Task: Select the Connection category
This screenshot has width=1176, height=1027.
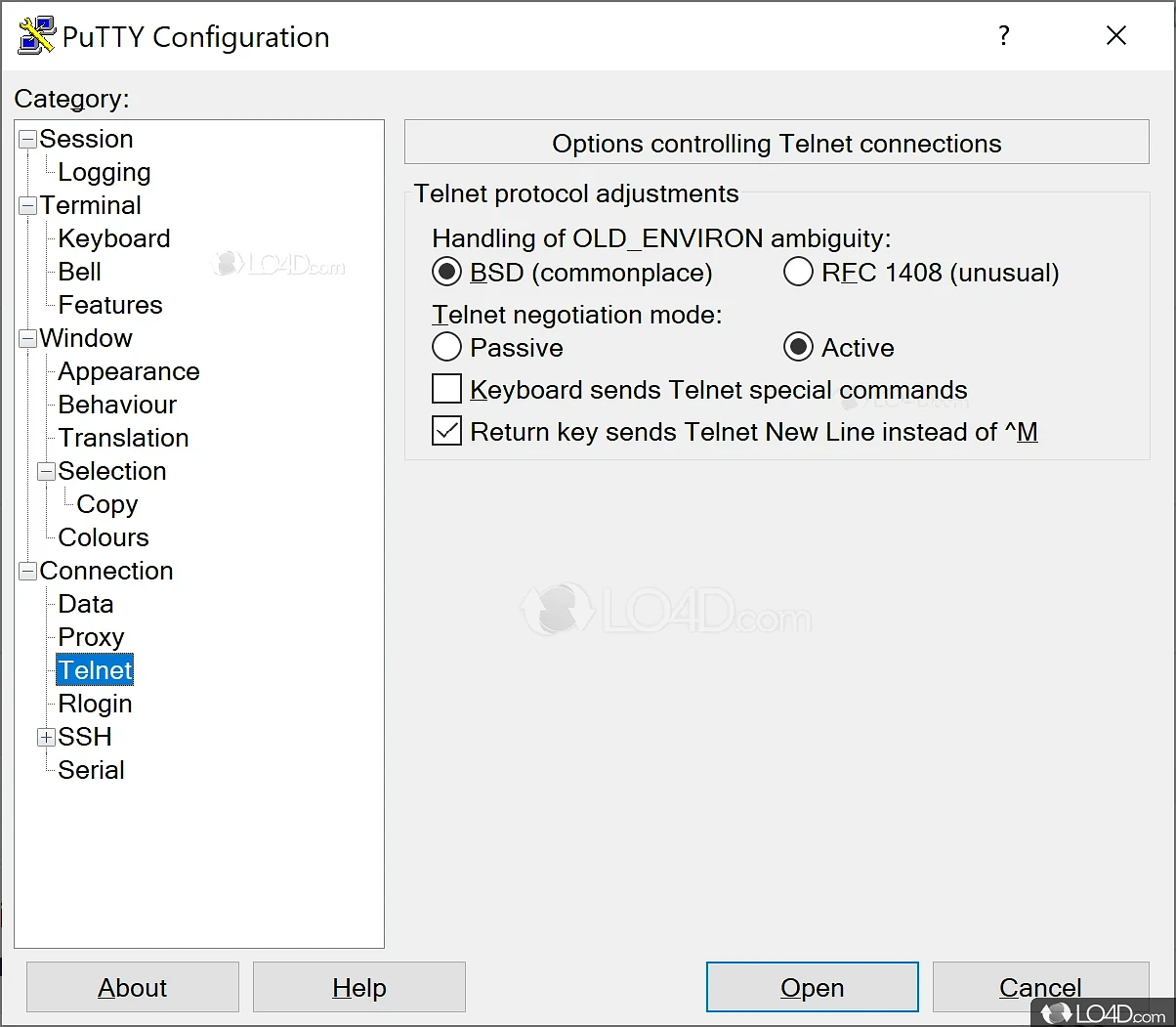Action: [x=106, y=571]
